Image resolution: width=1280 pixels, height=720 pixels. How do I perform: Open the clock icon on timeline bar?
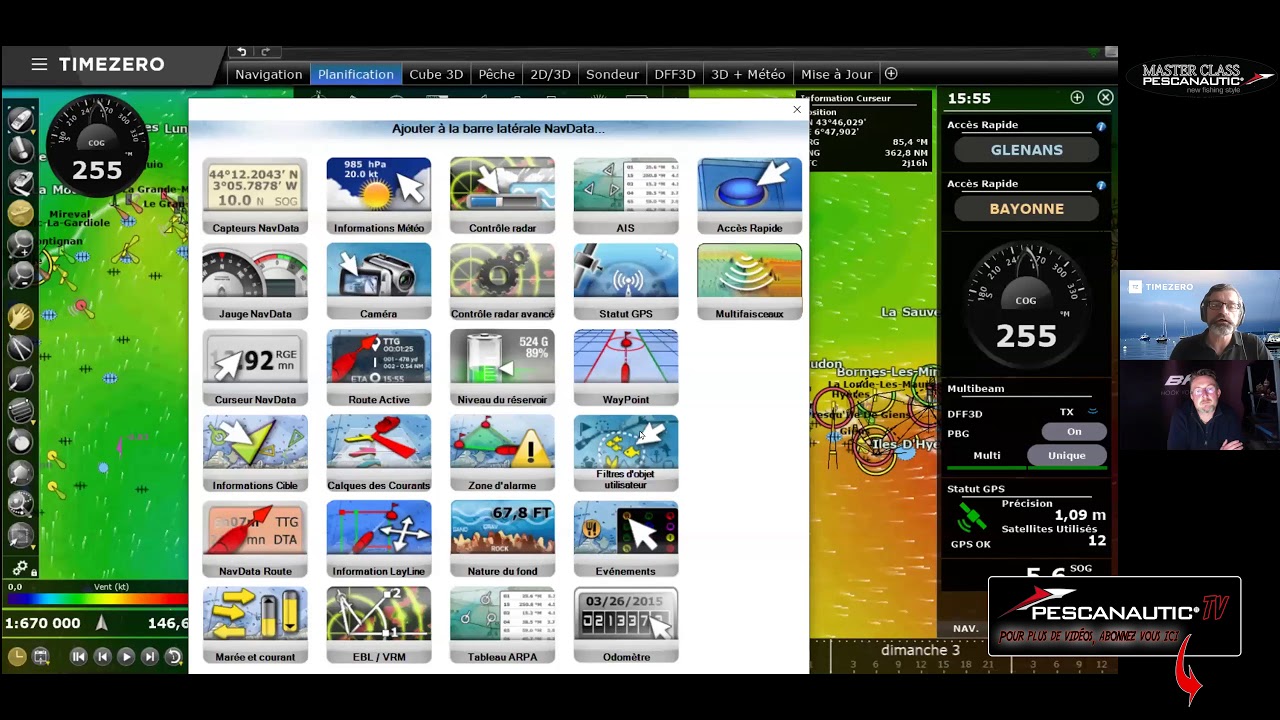click(x=17, y=657)
